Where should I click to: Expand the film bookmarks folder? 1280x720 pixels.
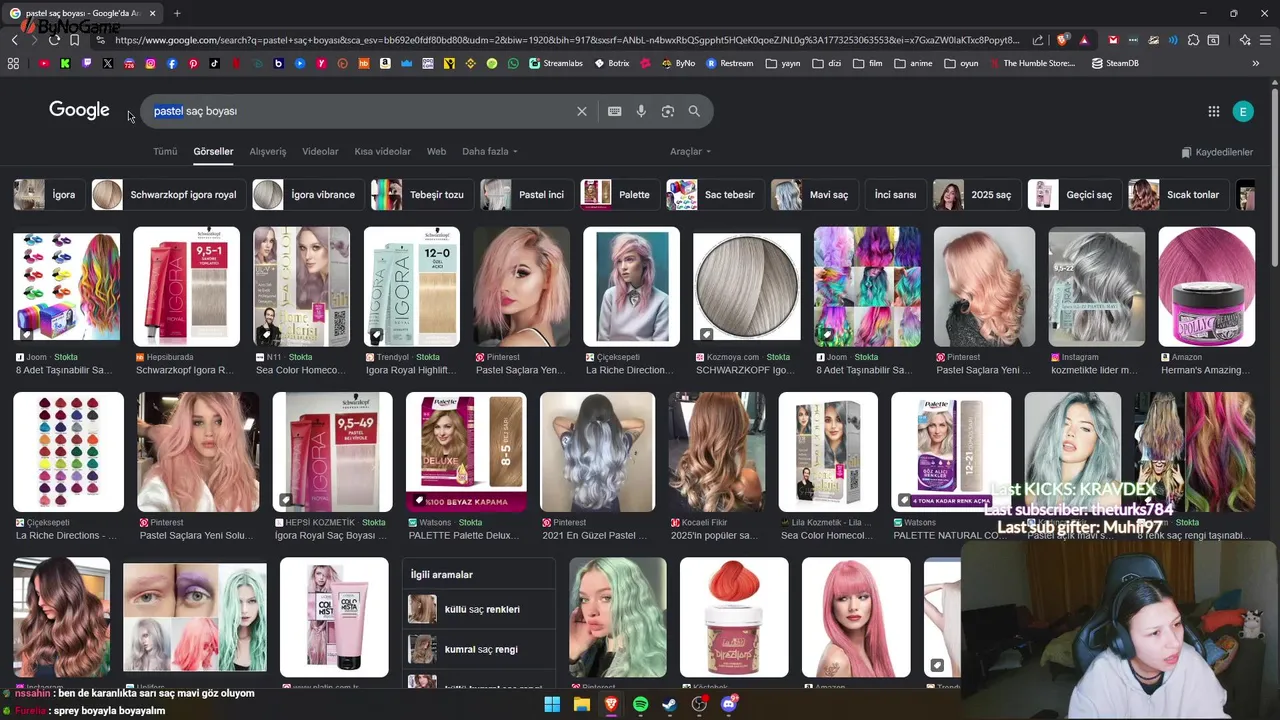tap(868, 63)
